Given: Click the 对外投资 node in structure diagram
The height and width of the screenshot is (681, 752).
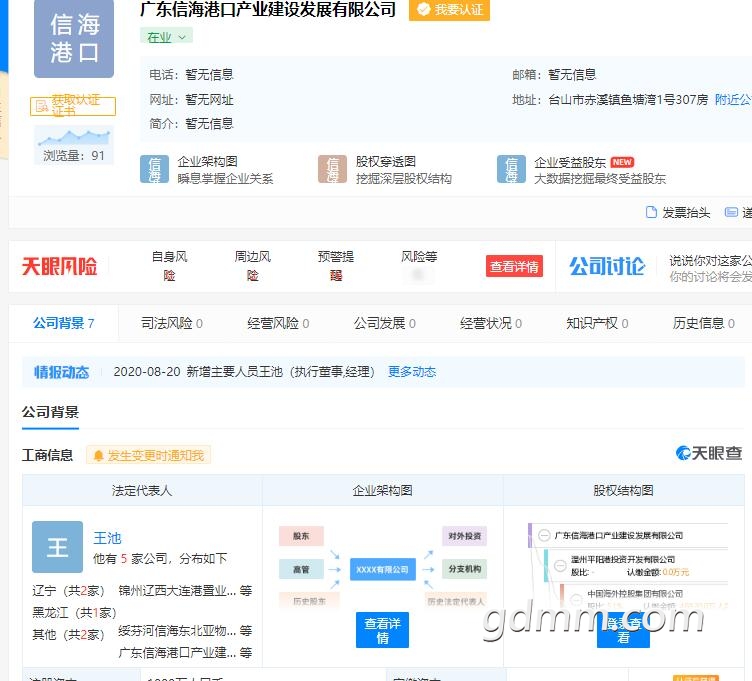Looking at the screenshot, I should click(464, 536).
